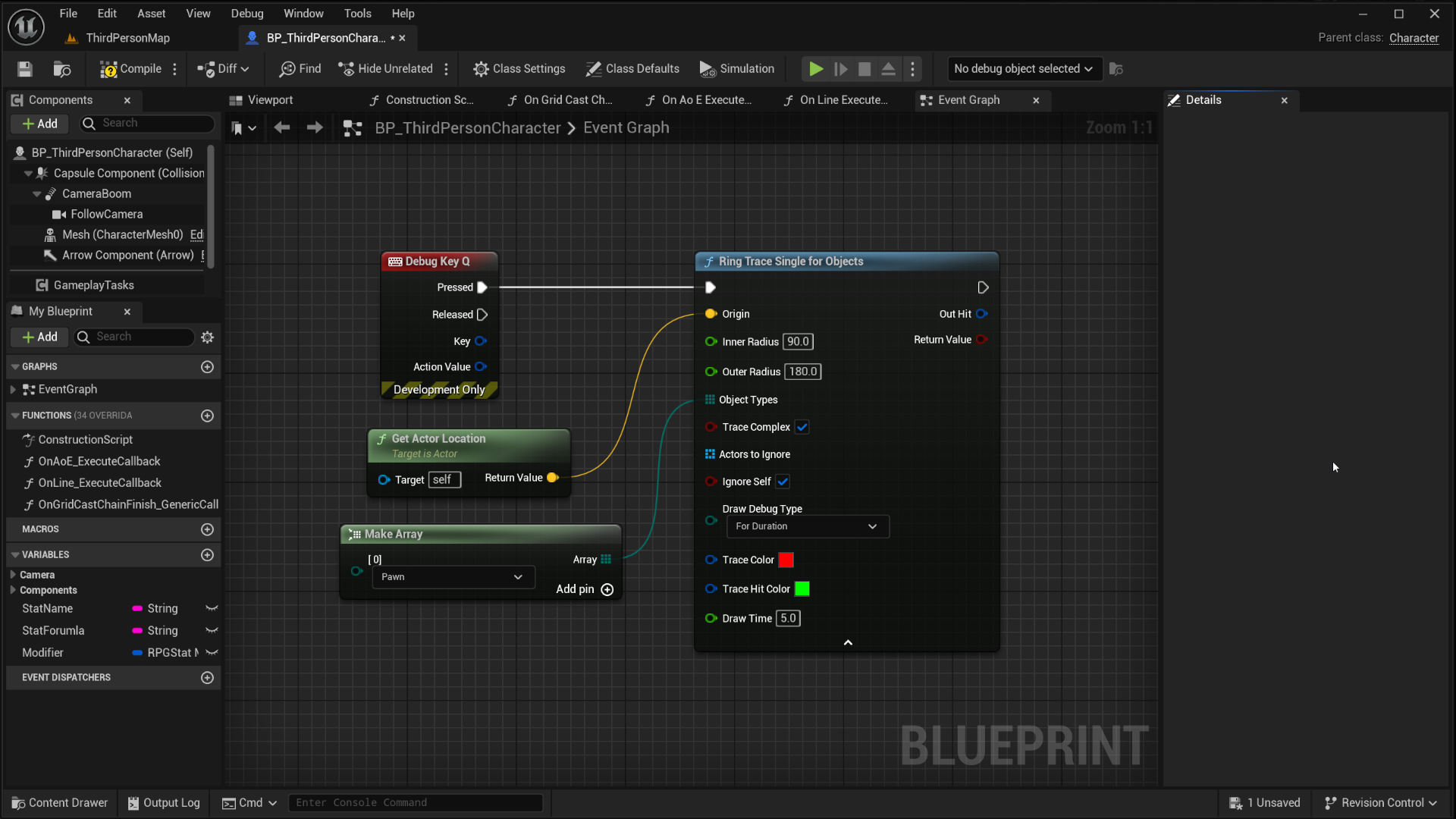Toggle StatForumla variable visibility eye

pos(212,631)
